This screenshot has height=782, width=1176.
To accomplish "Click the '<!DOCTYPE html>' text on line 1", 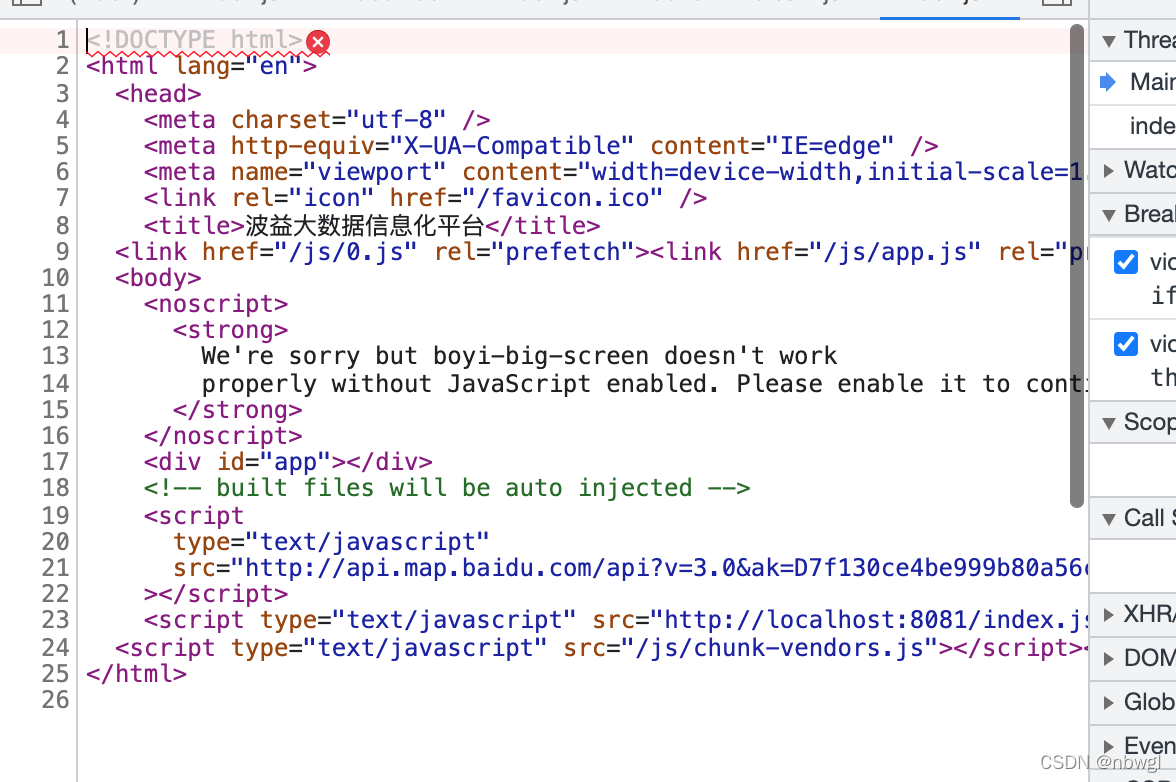I will (x=194, y=40).
